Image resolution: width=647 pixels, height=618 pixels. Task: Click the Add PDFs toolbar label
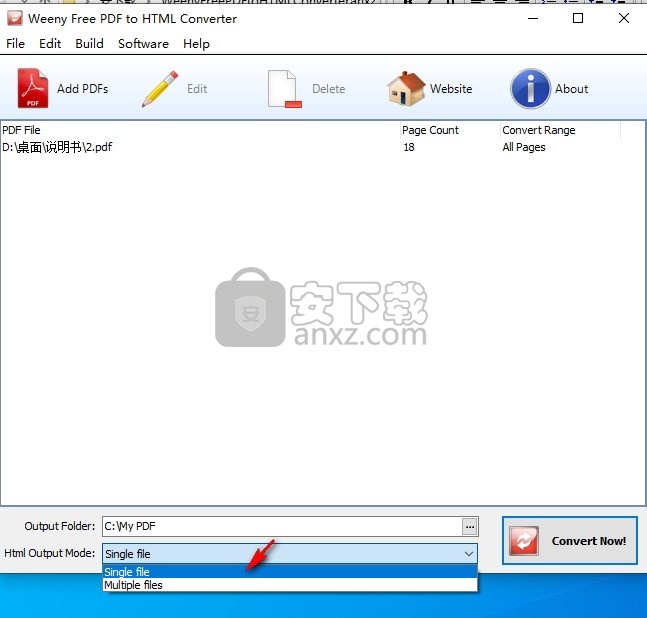coord(83,89)
